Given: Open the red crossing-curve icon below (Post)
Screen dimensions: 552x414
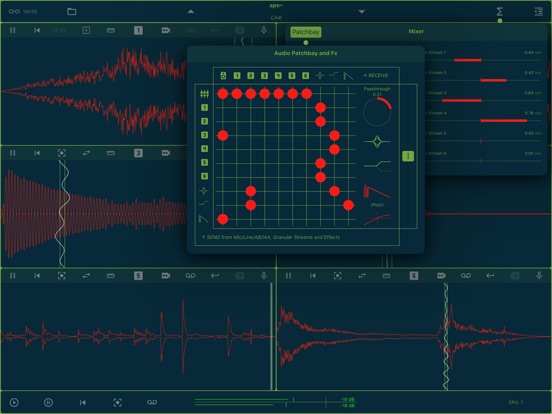Looking at the screenshot, I should click(377, 219).
